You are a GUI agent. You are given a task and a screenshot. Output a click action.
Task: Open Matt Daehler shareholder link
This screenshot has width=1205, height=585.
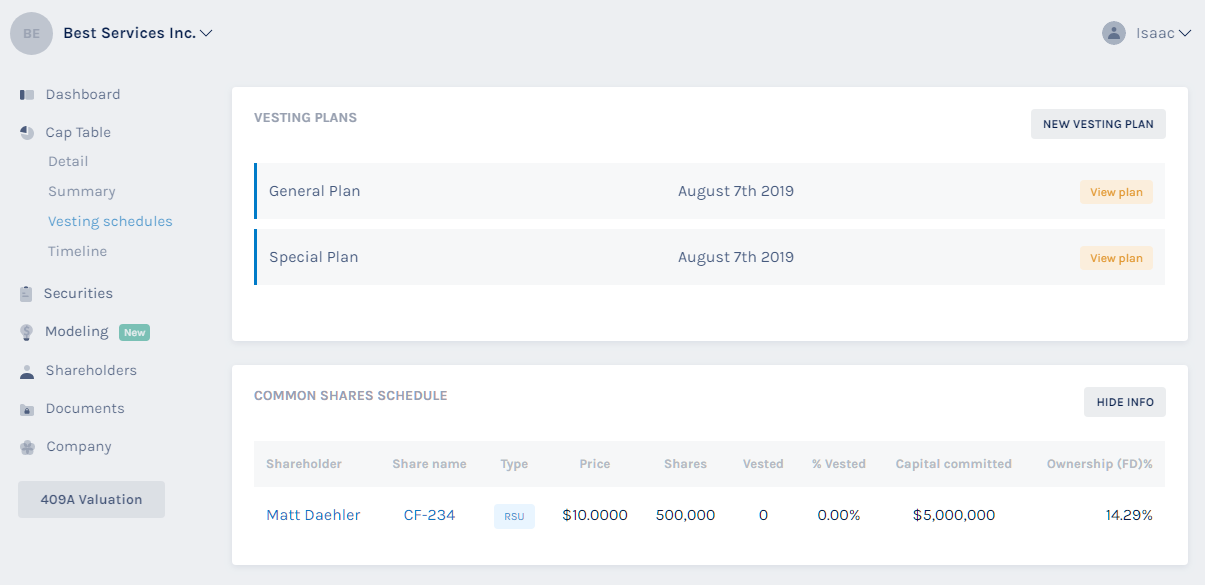point(313,516)
